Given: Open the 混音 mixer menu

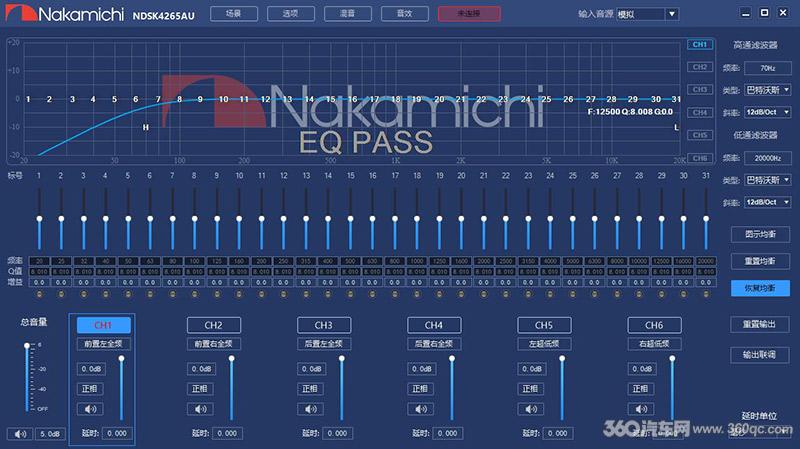Looking at the screenshot, I should [348, 14].
